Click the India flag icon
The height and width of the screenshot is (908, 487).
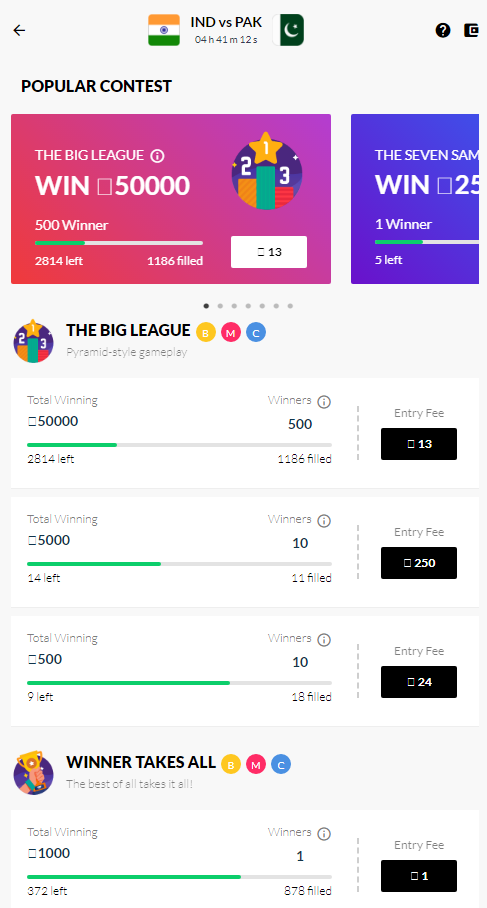[164, 30]
